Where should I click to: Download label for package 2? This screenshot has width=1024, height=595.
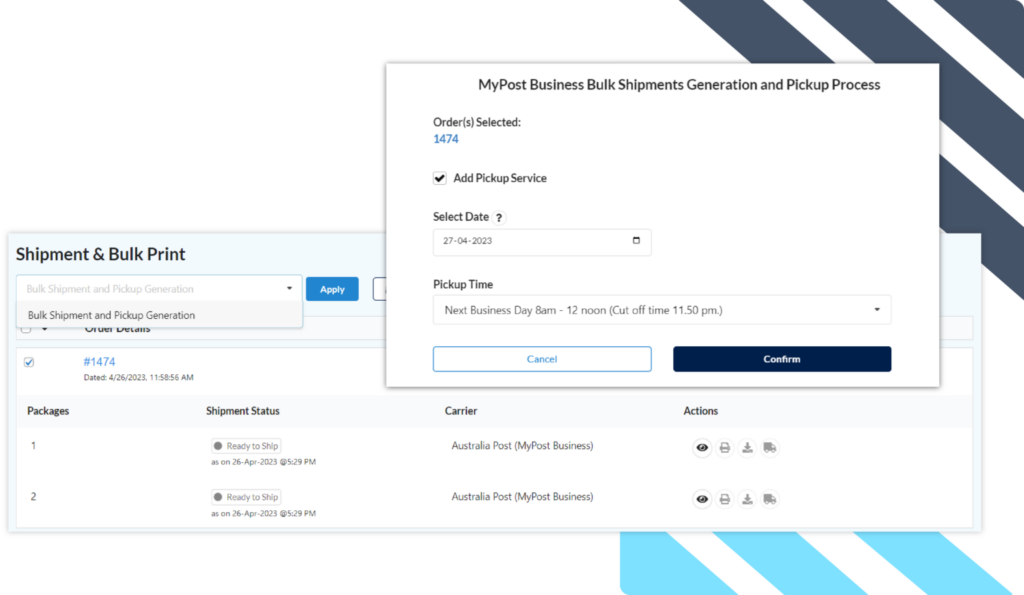(x=747, y=499)
